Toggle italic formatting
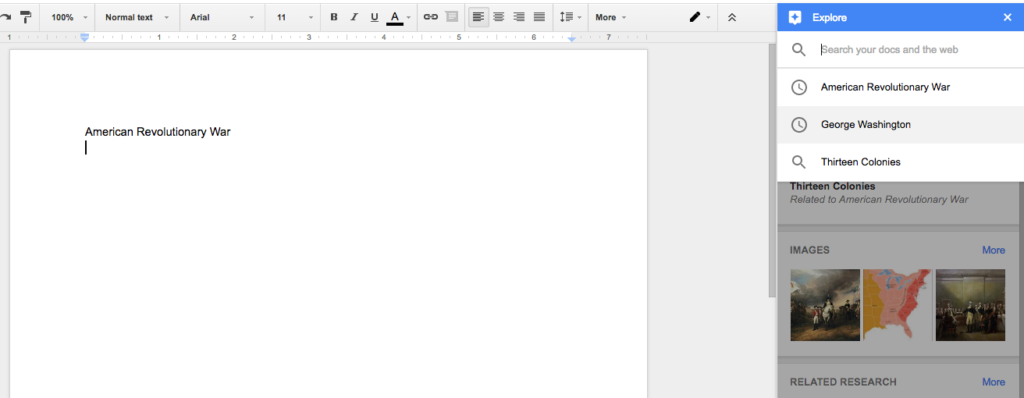The width and height of the screenshot is (1024, 398). click(354, 17)
